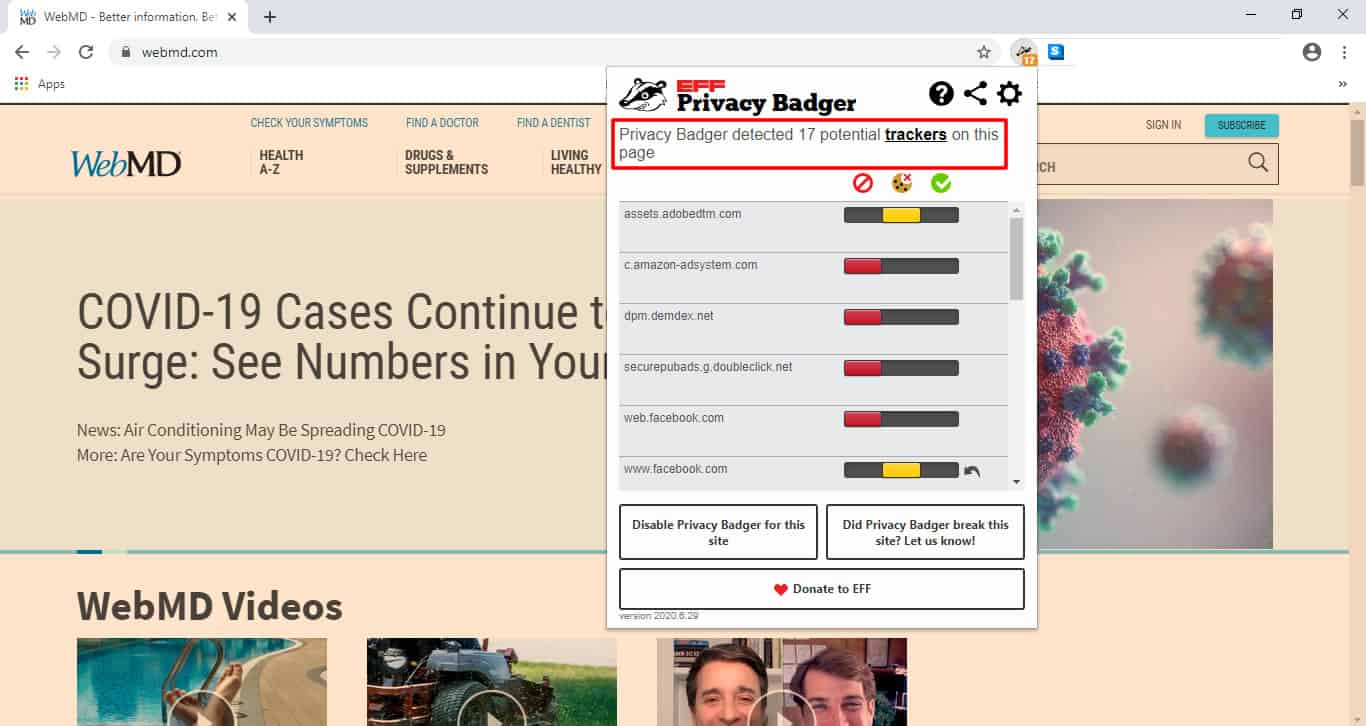Viewport: 1366px width, 726px height.
Task: Open the HEALTH A-Z menu
Action: pyautogui.click(x=281, y=162)
